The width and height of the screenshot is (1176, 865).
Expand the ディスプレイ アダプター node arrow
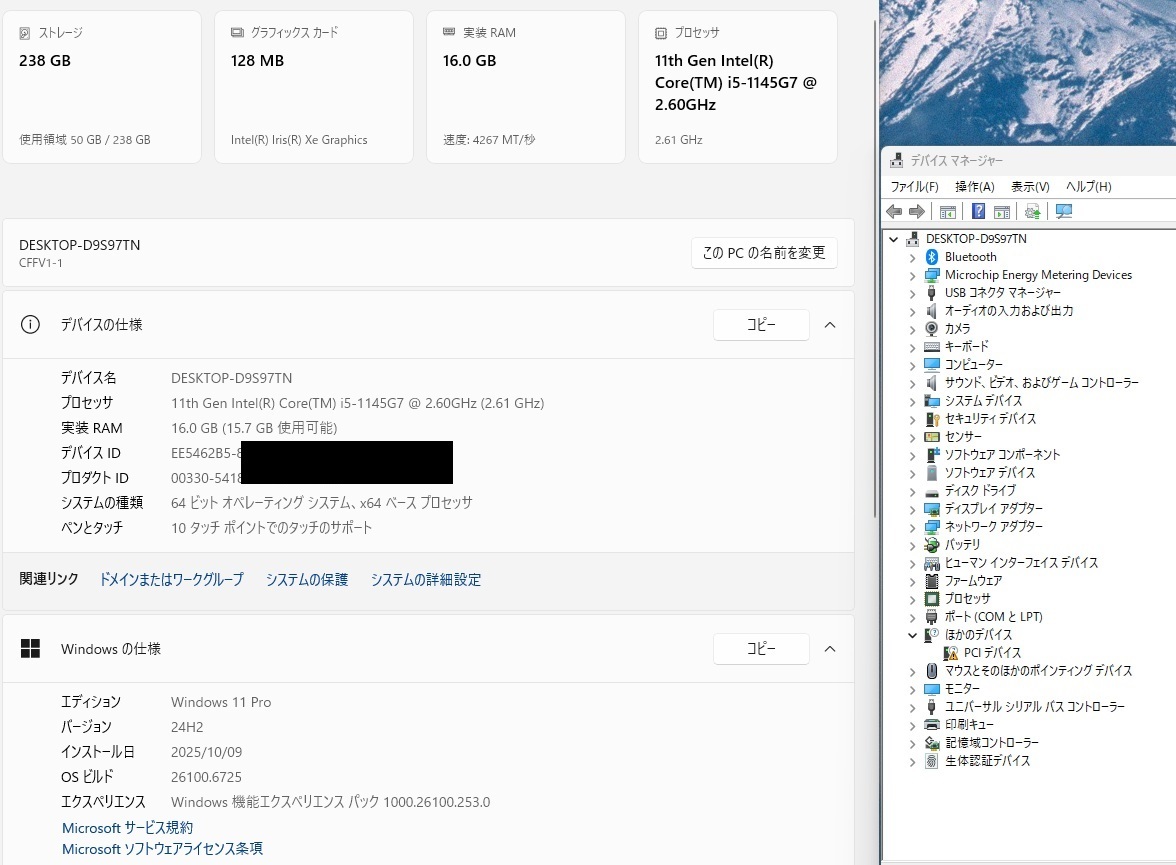pyautogui.click(x=912, y=509)
